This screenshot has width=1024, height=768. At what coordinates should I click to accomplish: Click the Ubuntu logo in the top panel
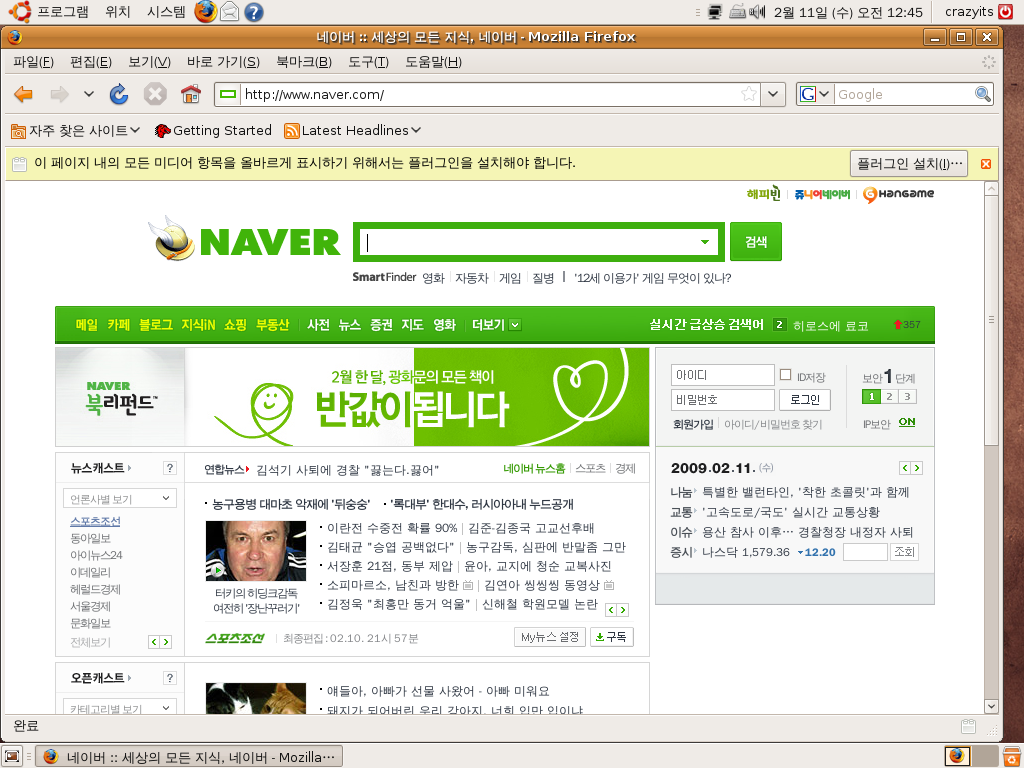click(19, 11)
